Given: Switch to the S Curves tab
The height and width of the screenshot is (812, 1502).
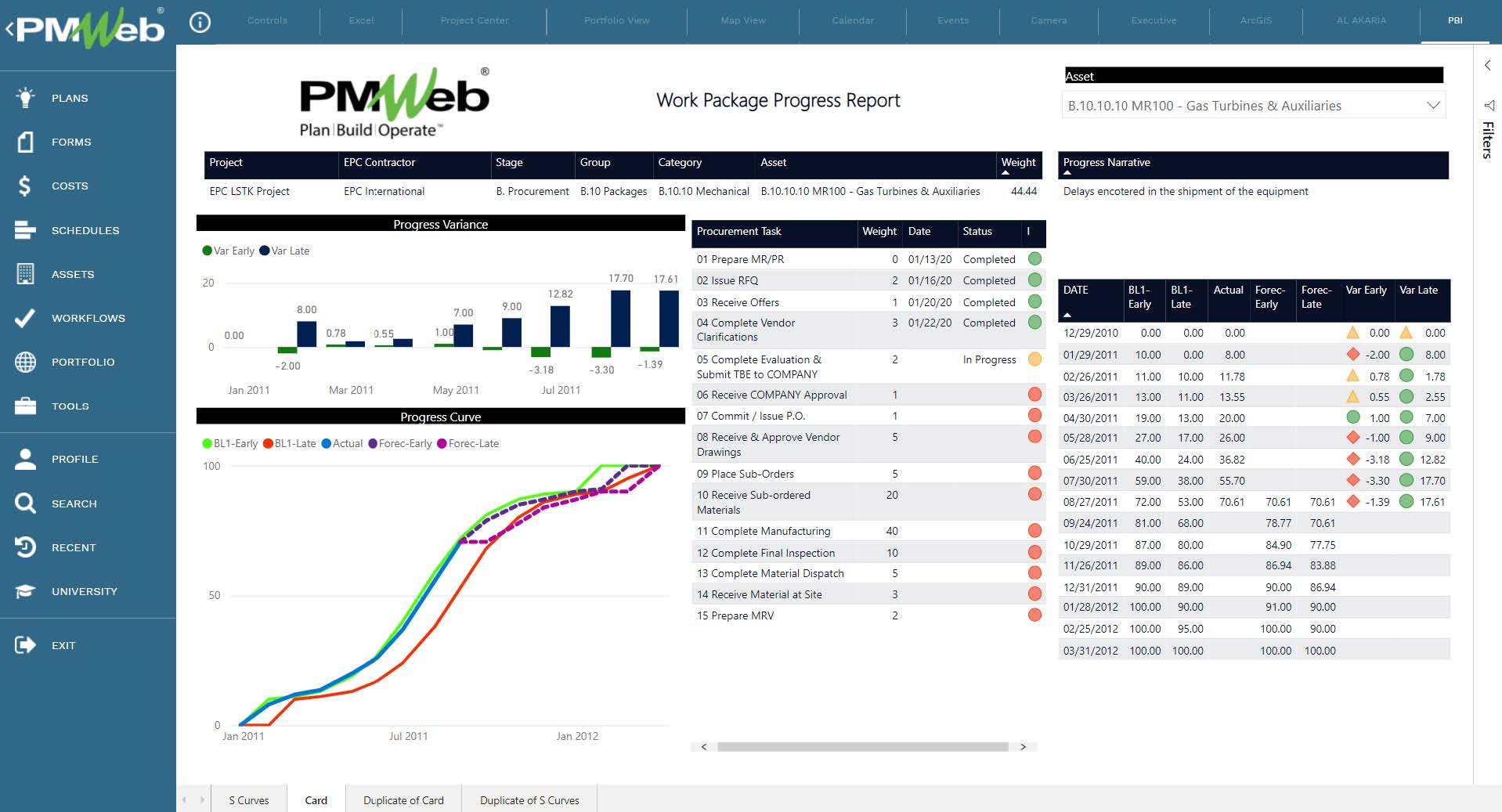Looking at the screenshot, I should 248,799.
